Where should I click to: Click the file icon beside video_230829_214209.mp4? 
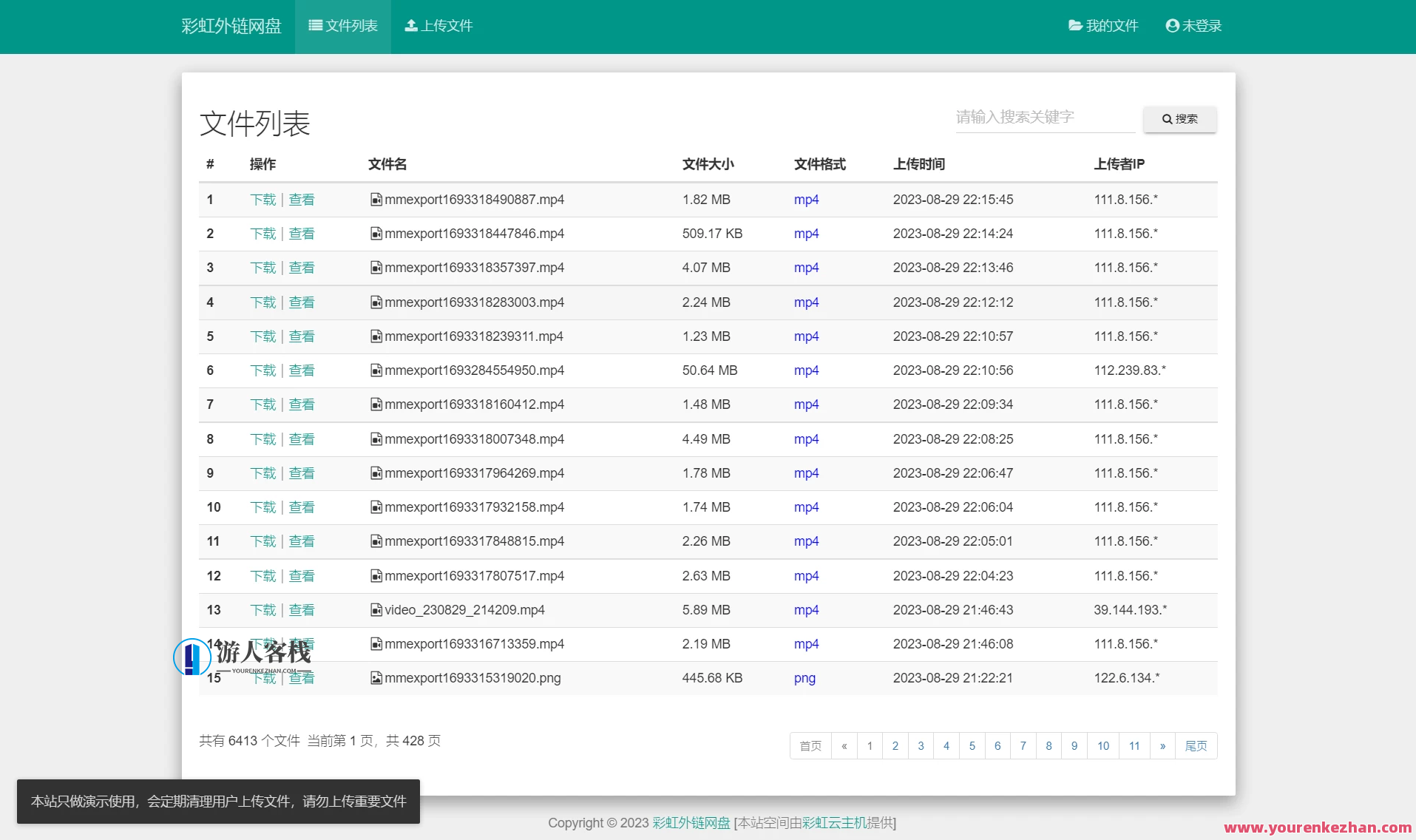coord(376,609)
